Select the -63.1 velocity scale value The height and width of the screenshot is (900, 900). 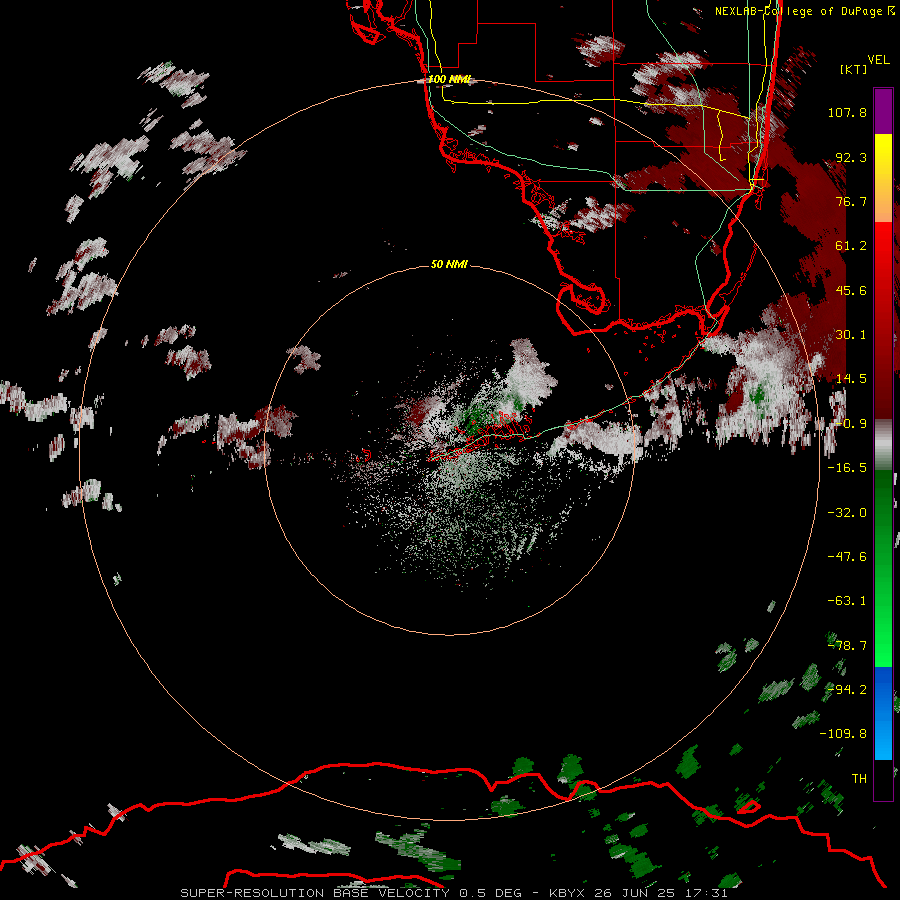click(x=847, y=601)
